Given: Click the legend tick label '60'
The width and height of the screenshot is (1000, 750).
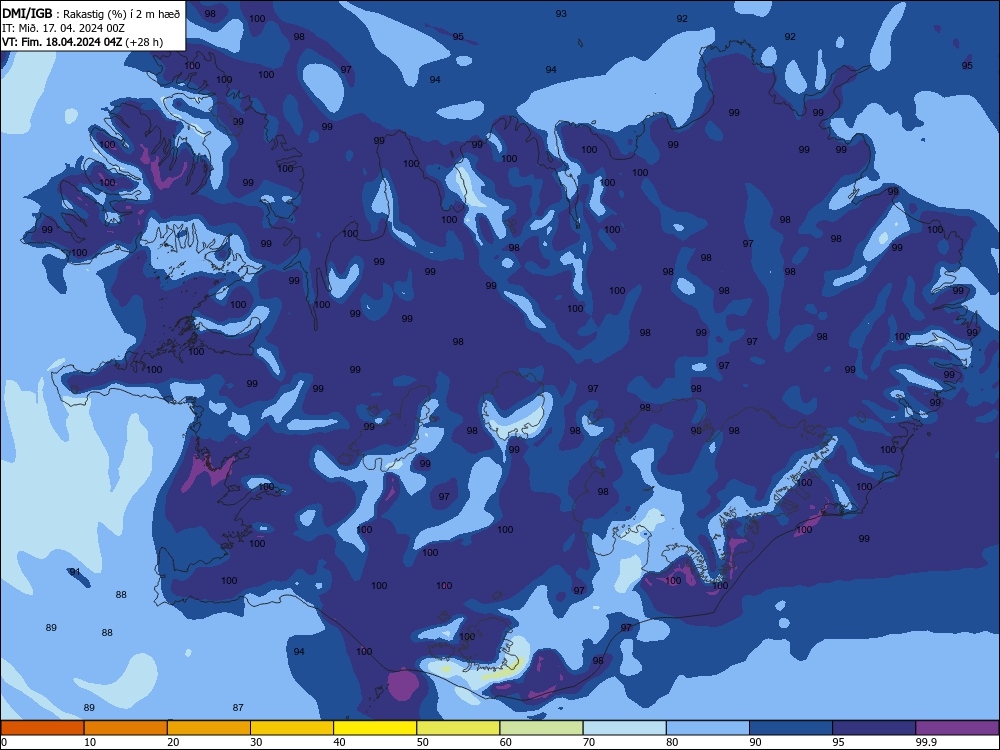Looking at the screenshot, I should 506,742.
